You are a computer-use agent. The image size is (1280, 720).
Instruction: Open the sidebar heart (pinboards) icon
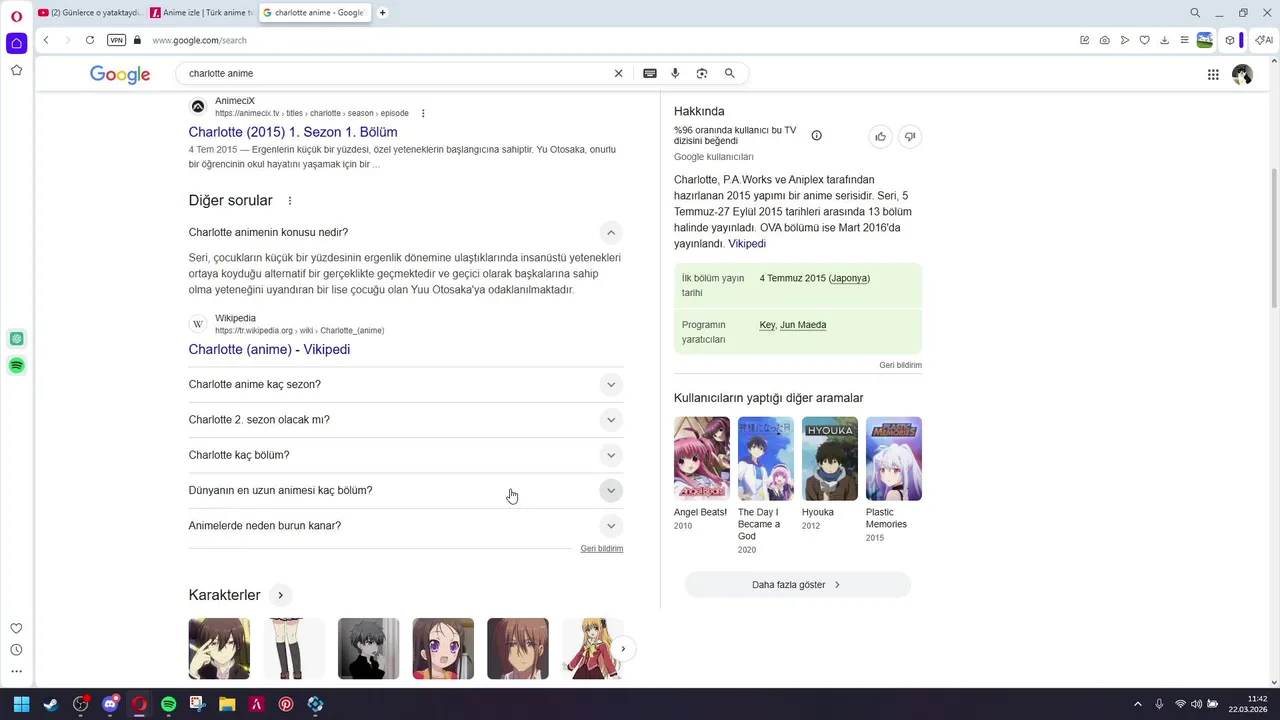[x=16, y=629]
